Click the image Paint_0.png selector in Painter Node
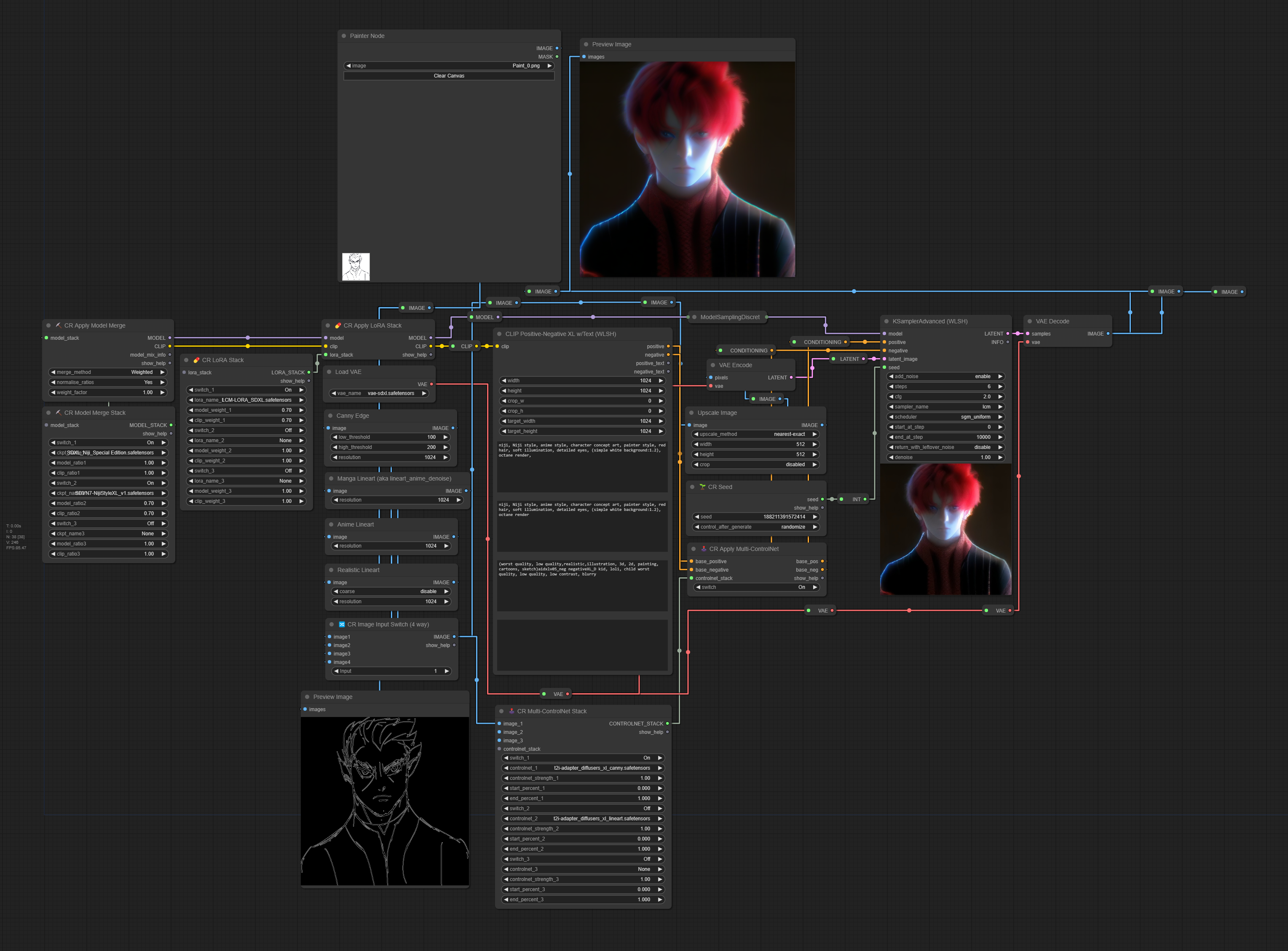Viewport: 1288px width, 951px height. tap(449, 66)
